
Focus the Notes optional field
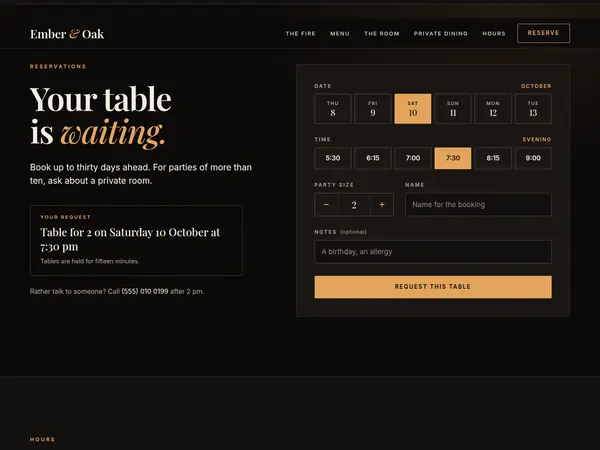pos(433,252)
